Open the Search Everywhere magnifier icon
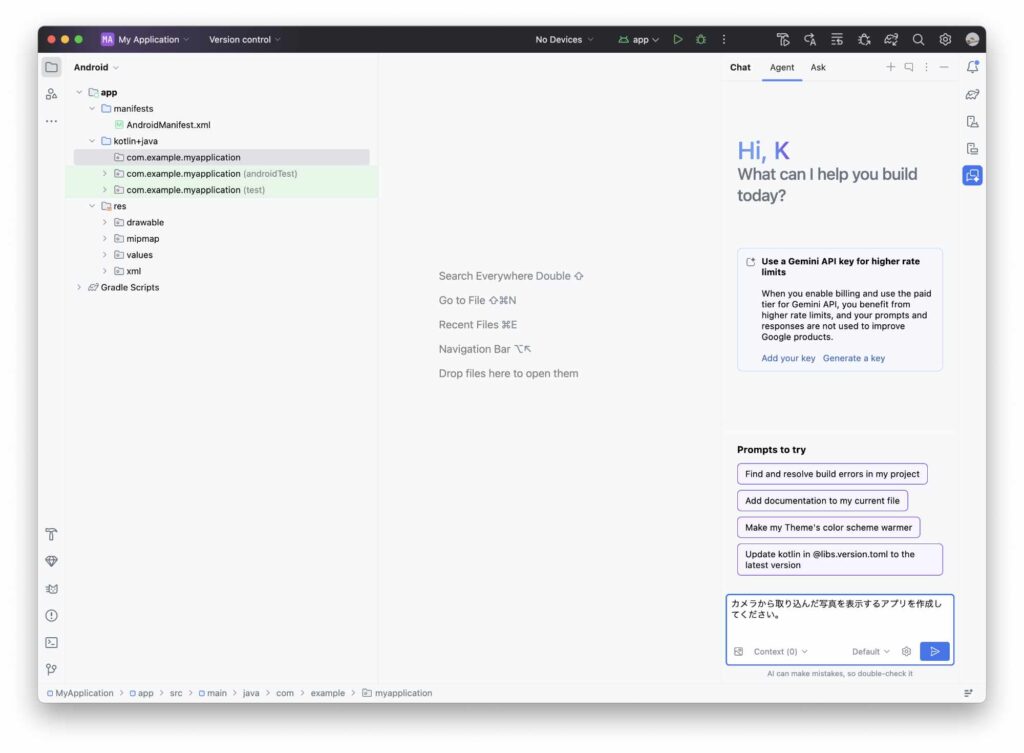 (x=918, y=40)
